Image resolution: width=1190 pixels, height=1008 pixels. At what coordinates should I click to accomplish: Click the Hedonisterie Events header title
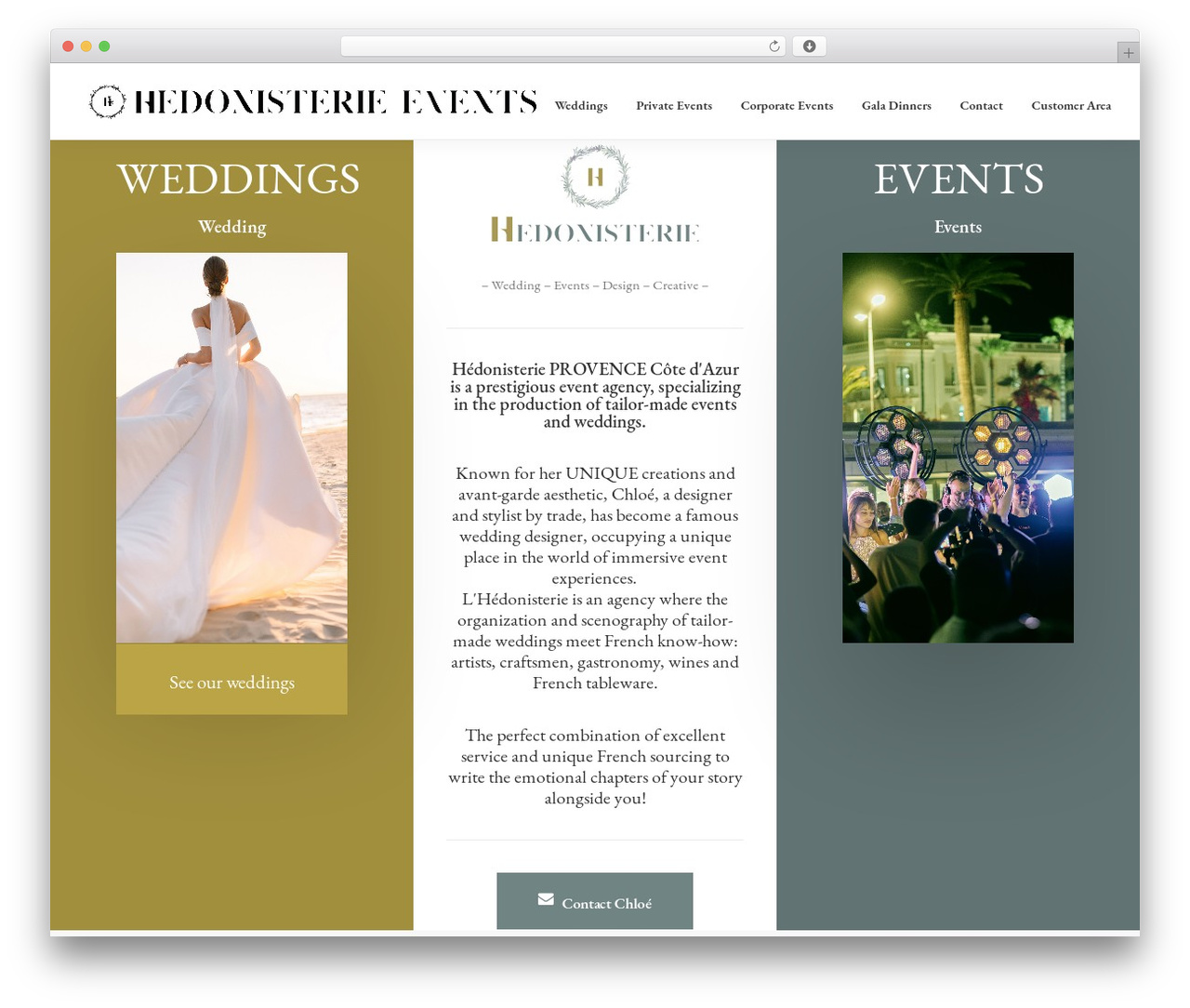[336, 101]
